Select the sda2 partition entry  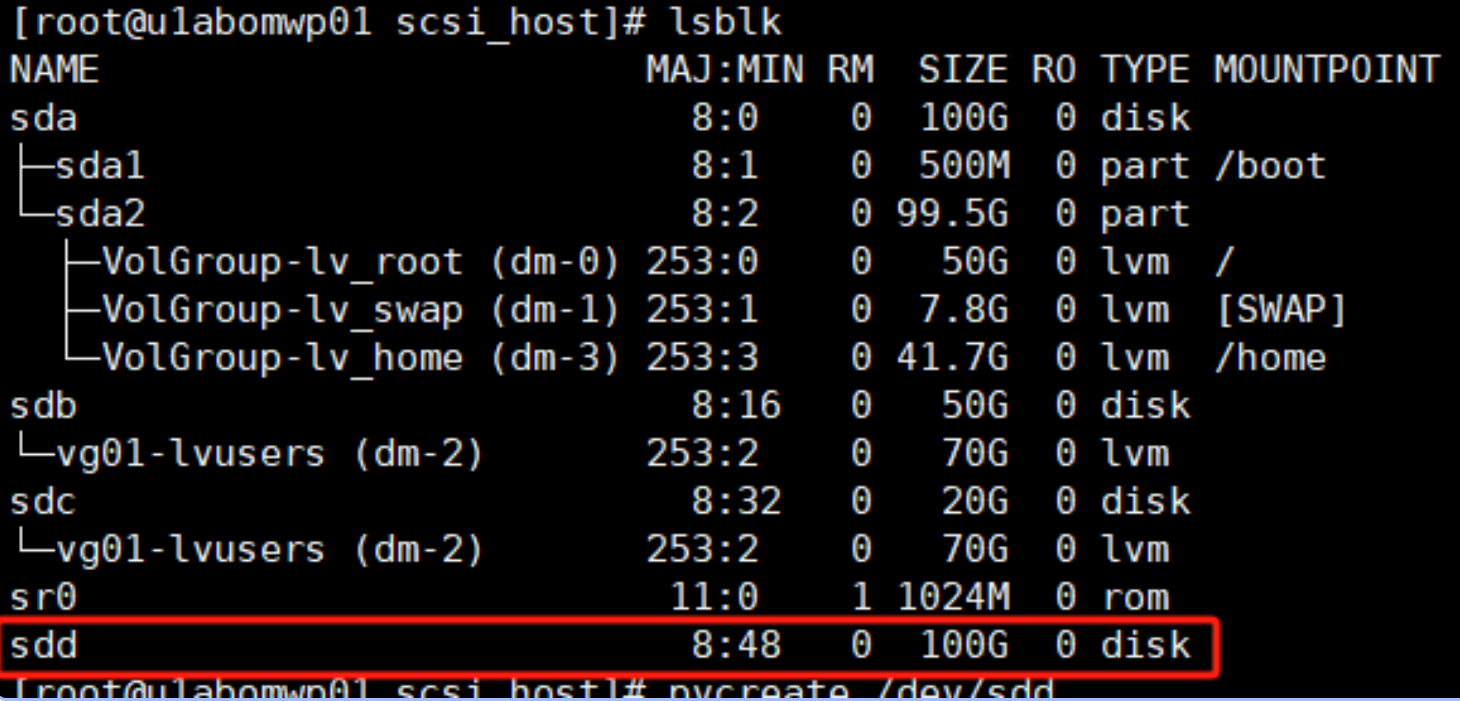pyautogui.click(x=99, y=214)
